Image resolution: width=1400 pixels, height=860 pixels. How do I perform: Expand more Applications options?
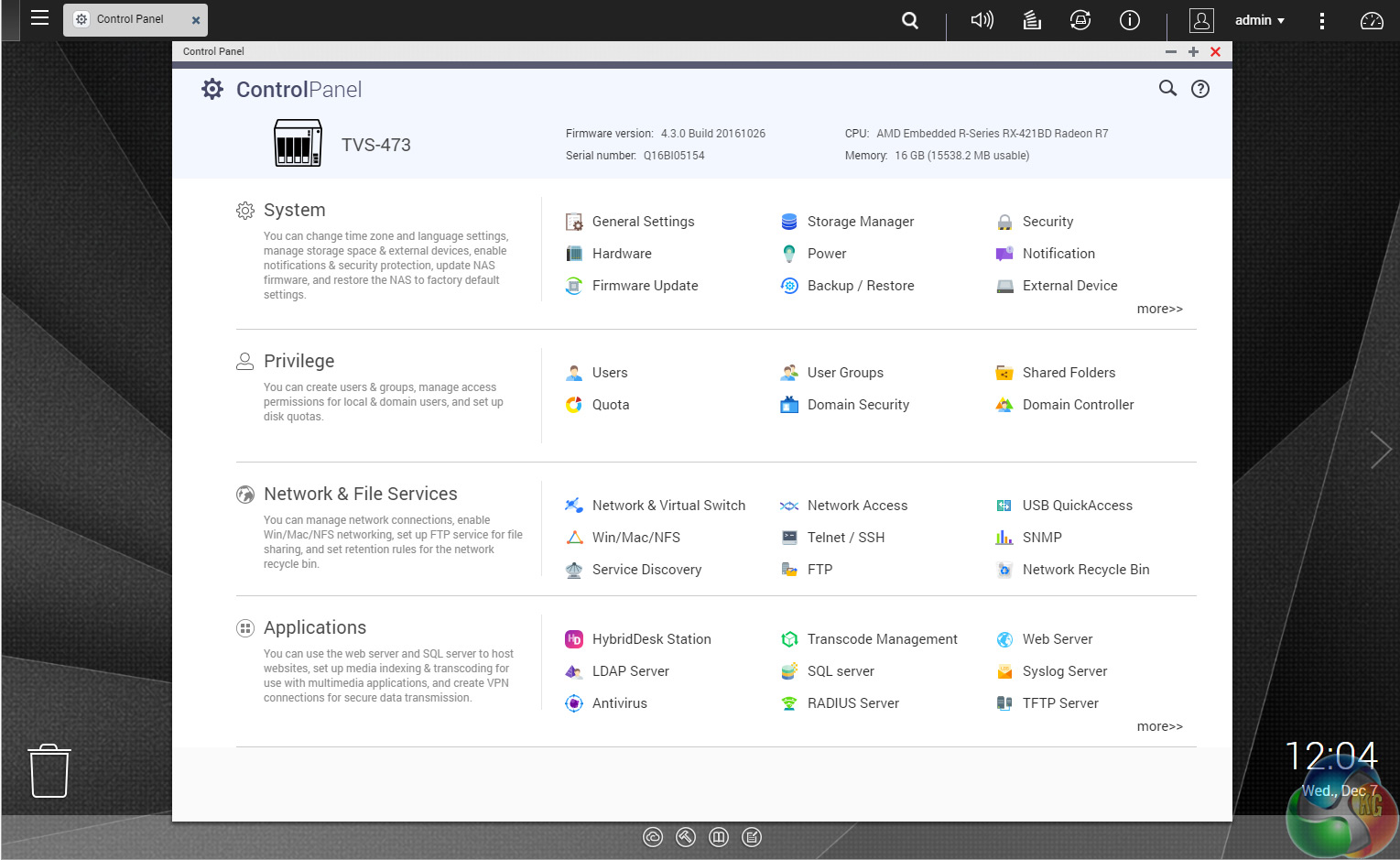[x=1159, y=727]
